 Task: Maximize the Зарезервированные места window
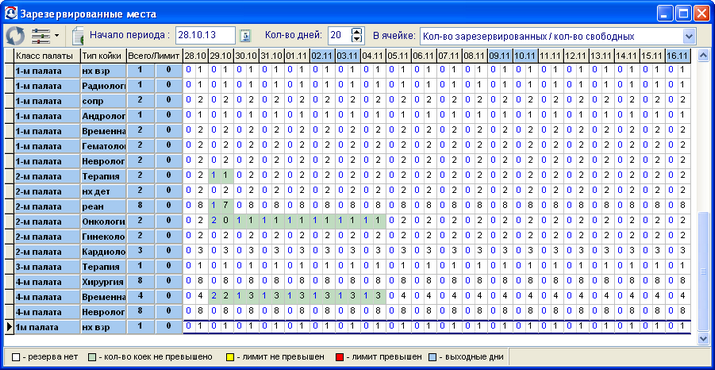(x=683, y=14)
